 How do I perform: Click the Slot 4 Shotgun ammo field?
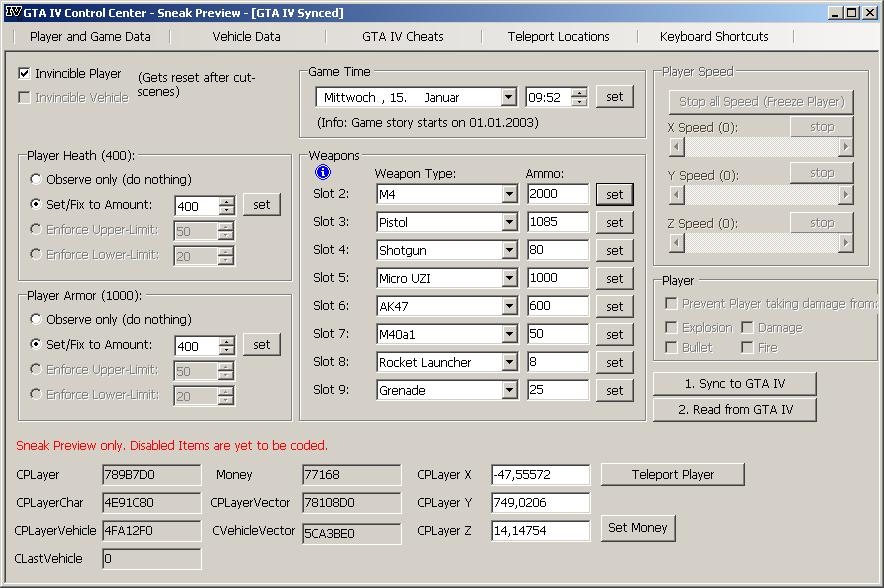558,250
